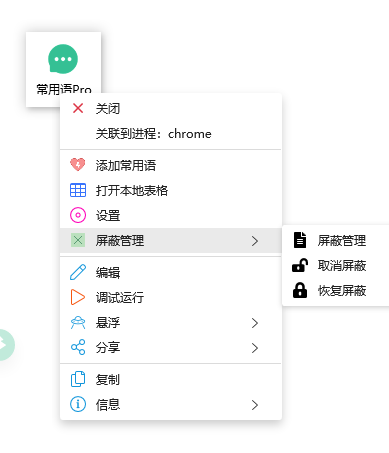Click the pink circular 设置 icon
Image resolution: width=389 pixels, height=453 pixels.
78,215
